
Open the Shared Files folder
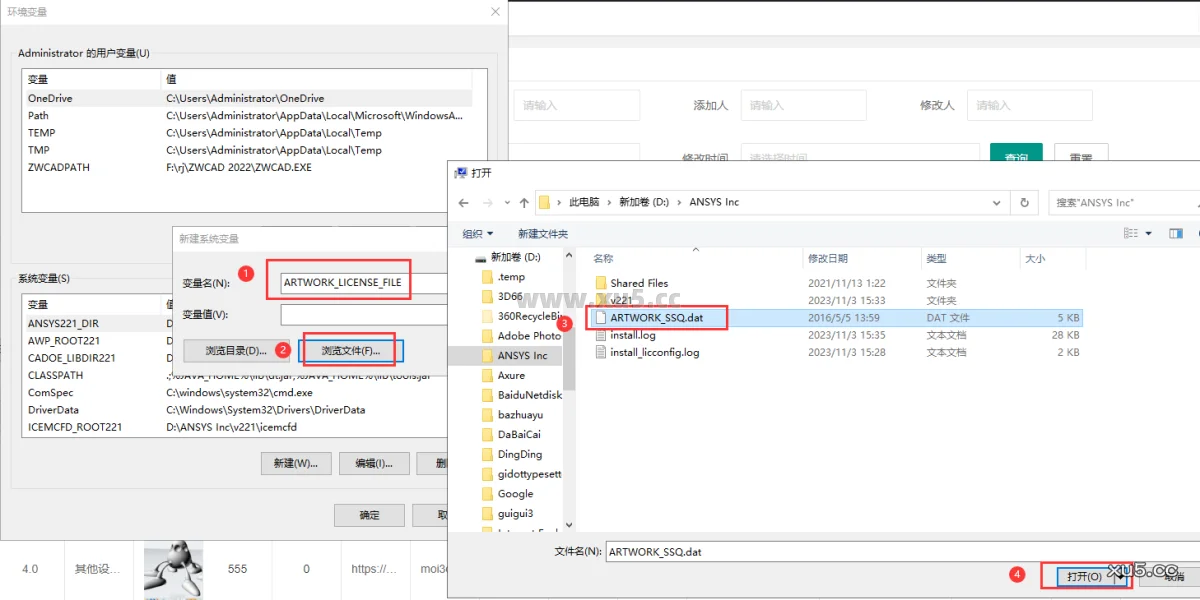(x=640, y=282)
